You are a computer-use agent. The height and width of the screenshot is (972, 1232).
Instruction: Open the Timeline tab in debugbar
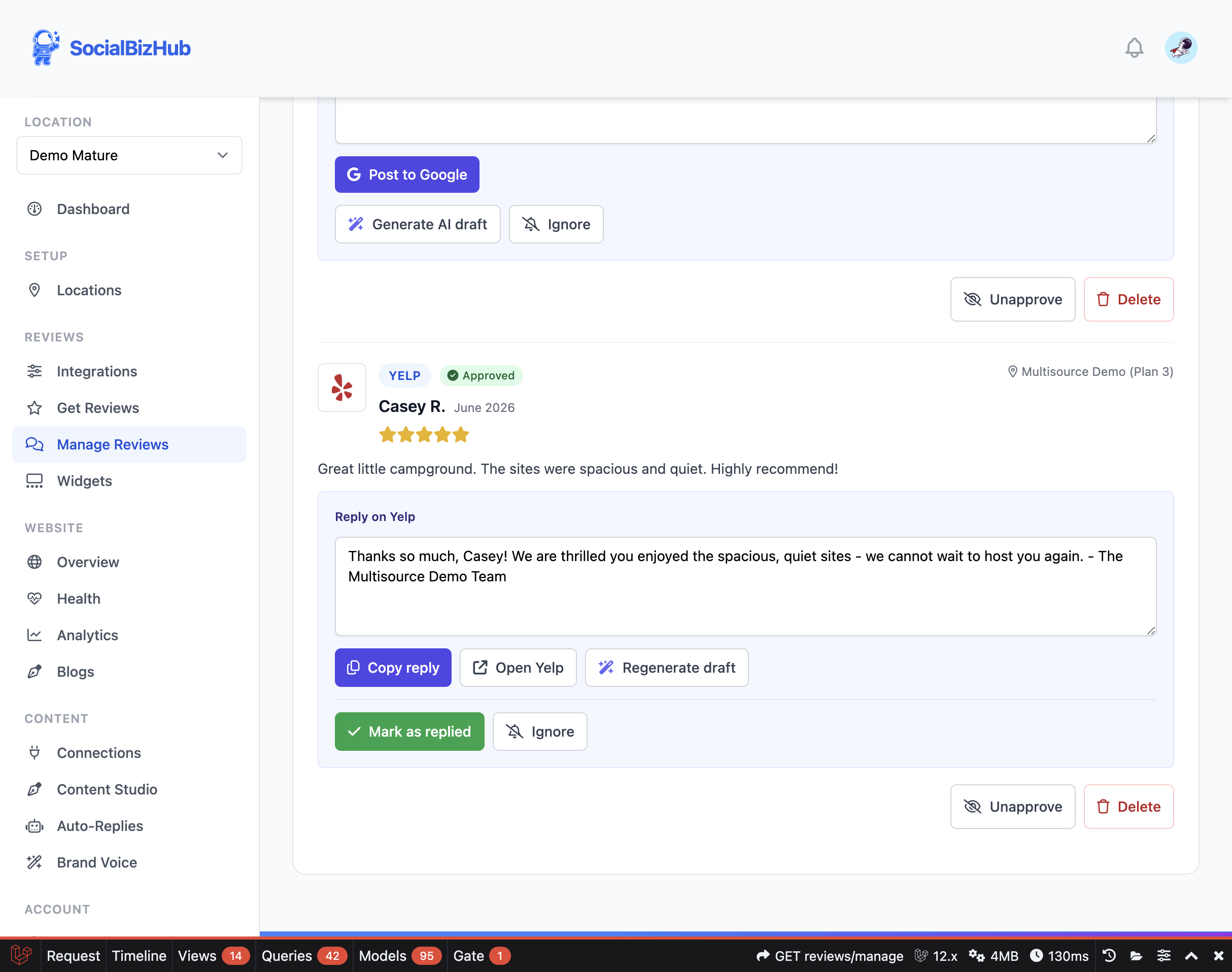[x=139, y=956]
